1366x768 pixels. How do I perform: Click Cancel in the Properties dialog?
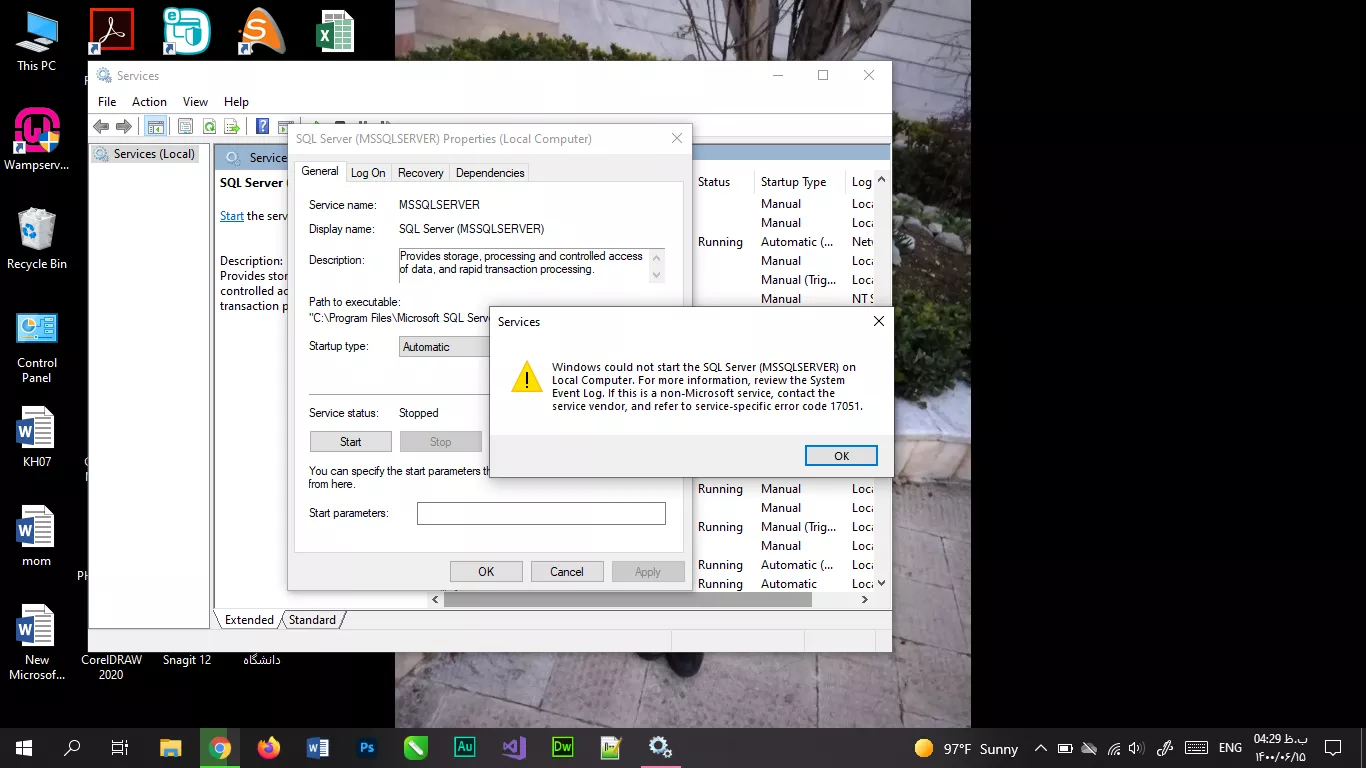566,572
